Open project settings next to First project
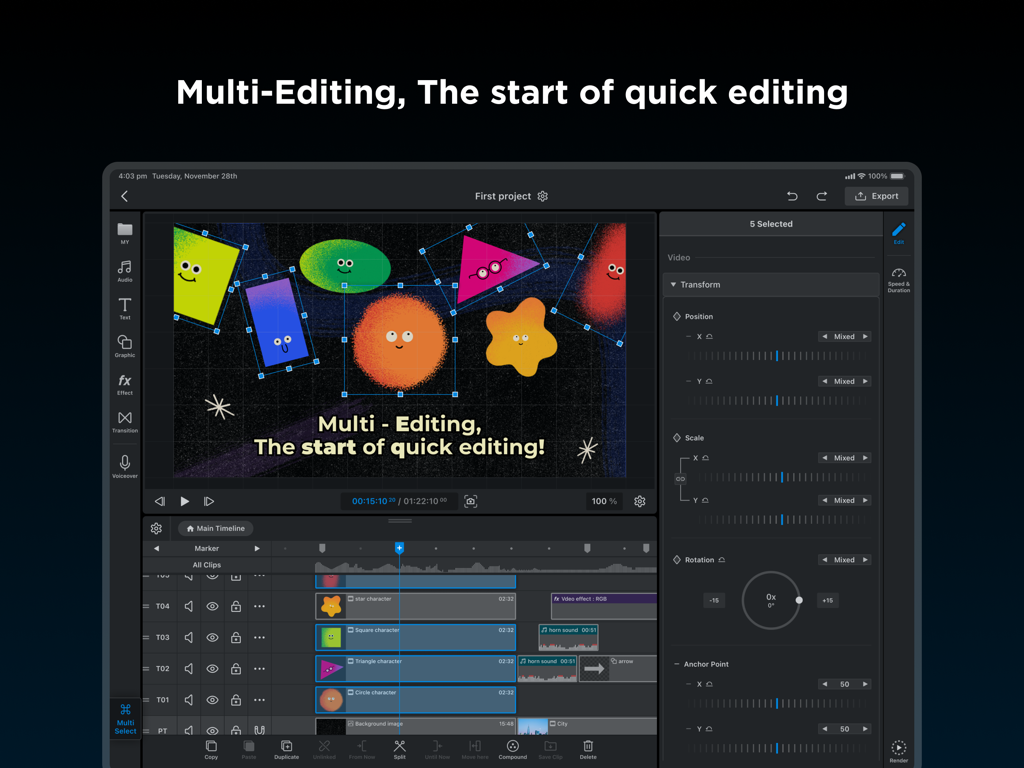1024x768 pixels. tap(542, 196)
